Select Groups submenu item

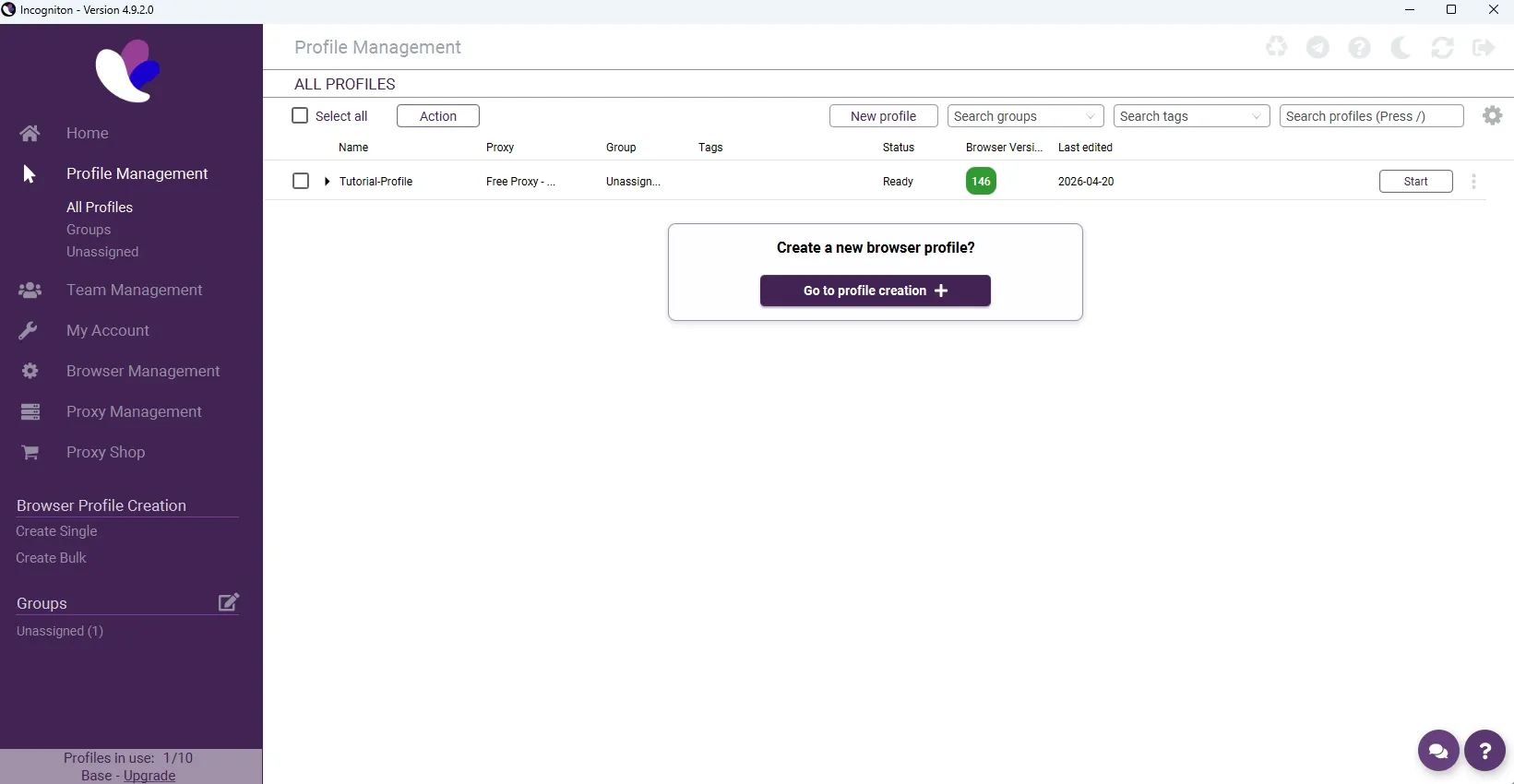tap(89, 230)
